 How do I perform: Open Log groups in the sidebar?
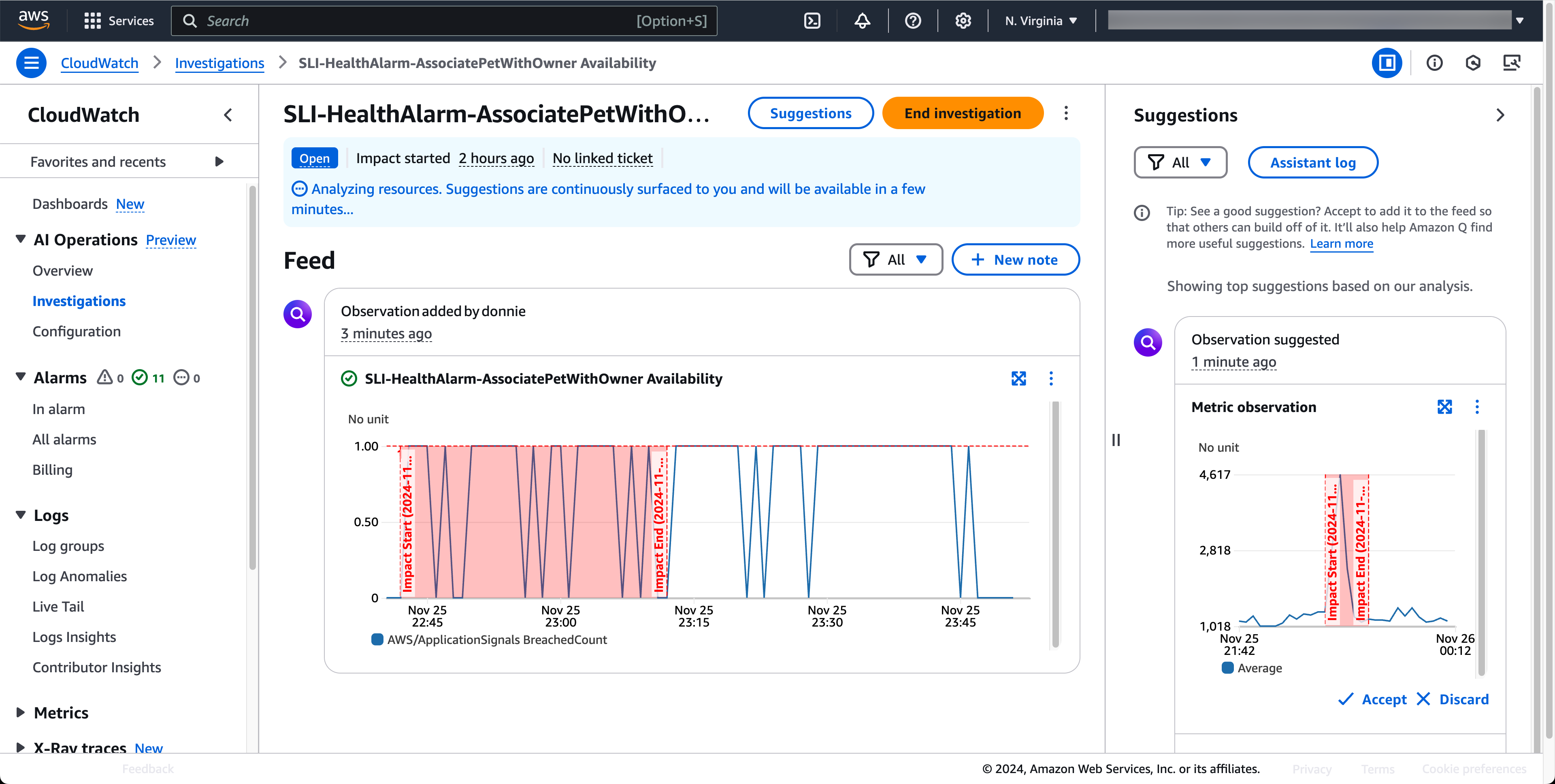(68, 546)
